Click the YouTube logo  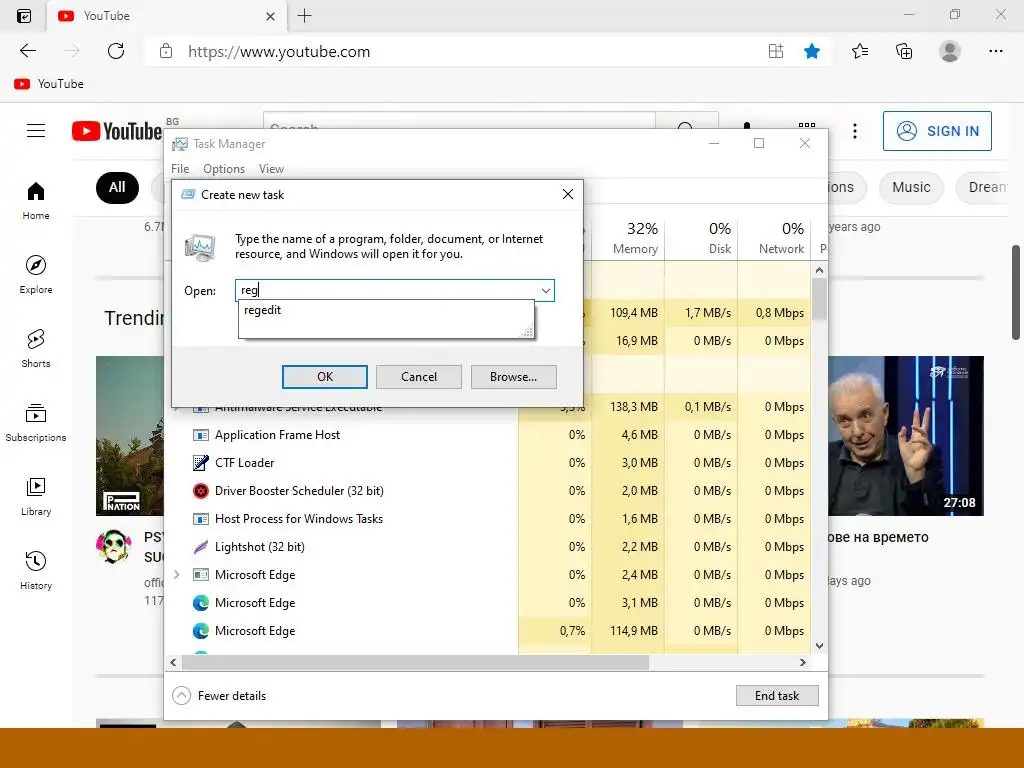pos(116,131)
